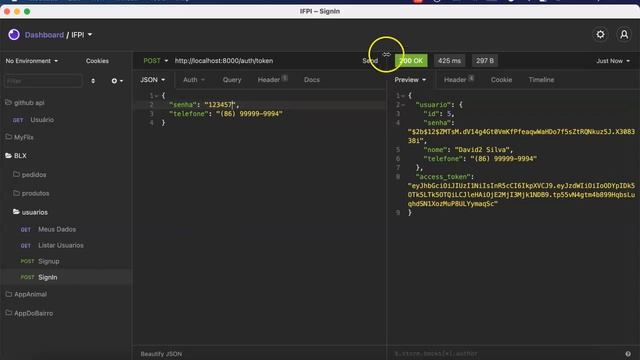Switch to the Query tab
The height and width of the screenshot is (360, 640).
(x=232, y=80)
